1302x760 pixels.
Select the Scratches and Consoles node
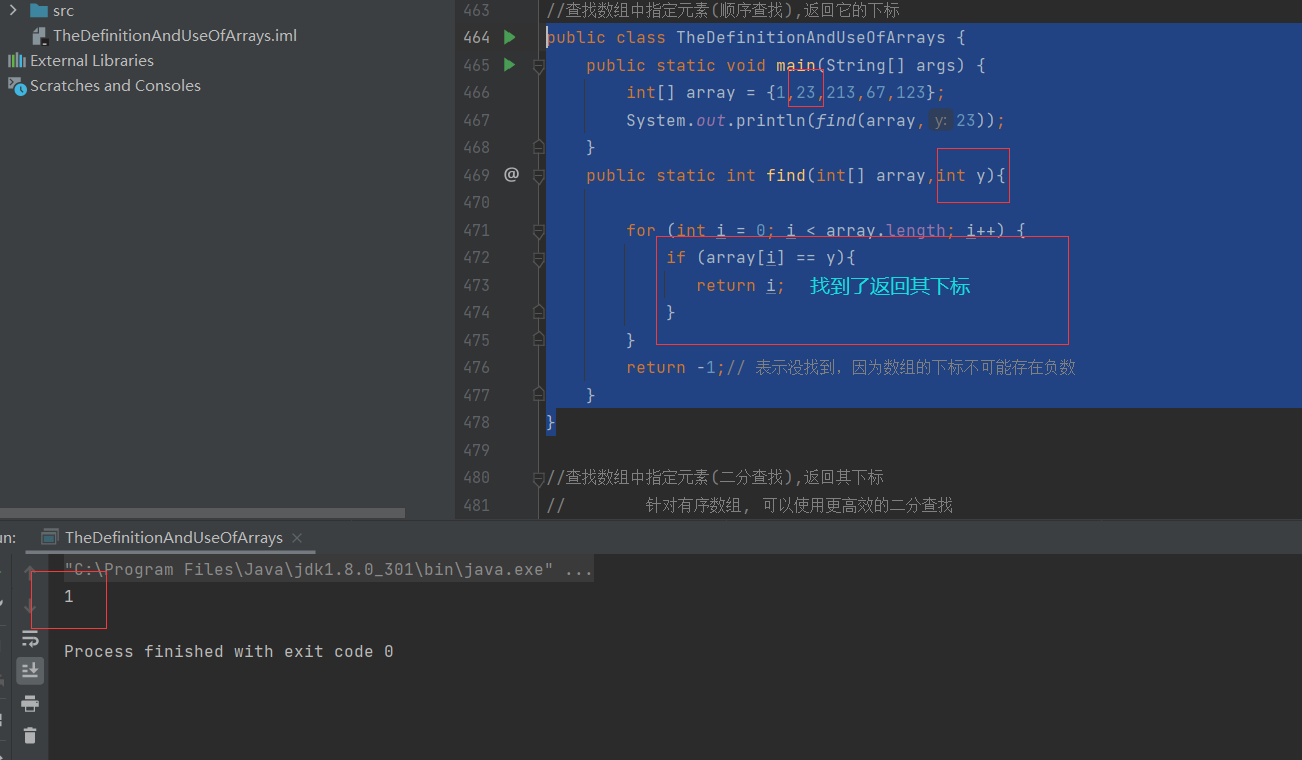[x=115, y=86]
